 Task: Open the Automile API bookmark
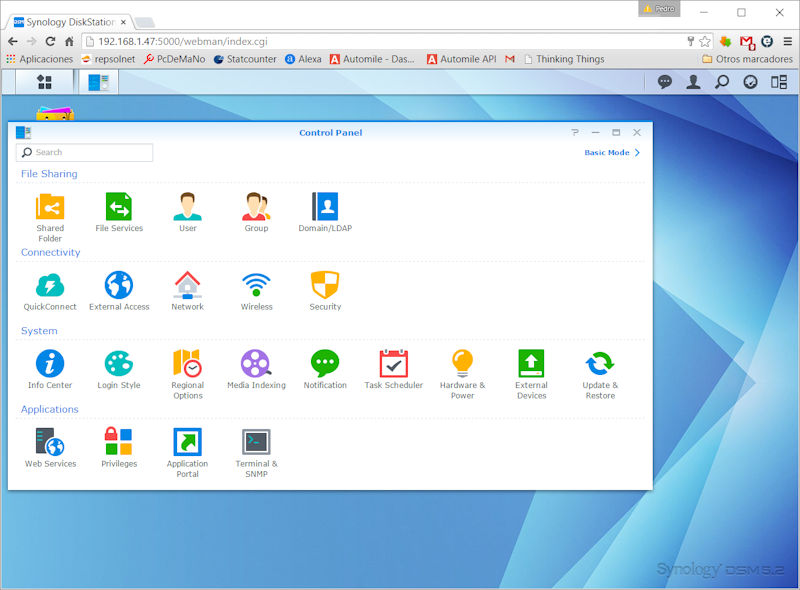point(462,59)
